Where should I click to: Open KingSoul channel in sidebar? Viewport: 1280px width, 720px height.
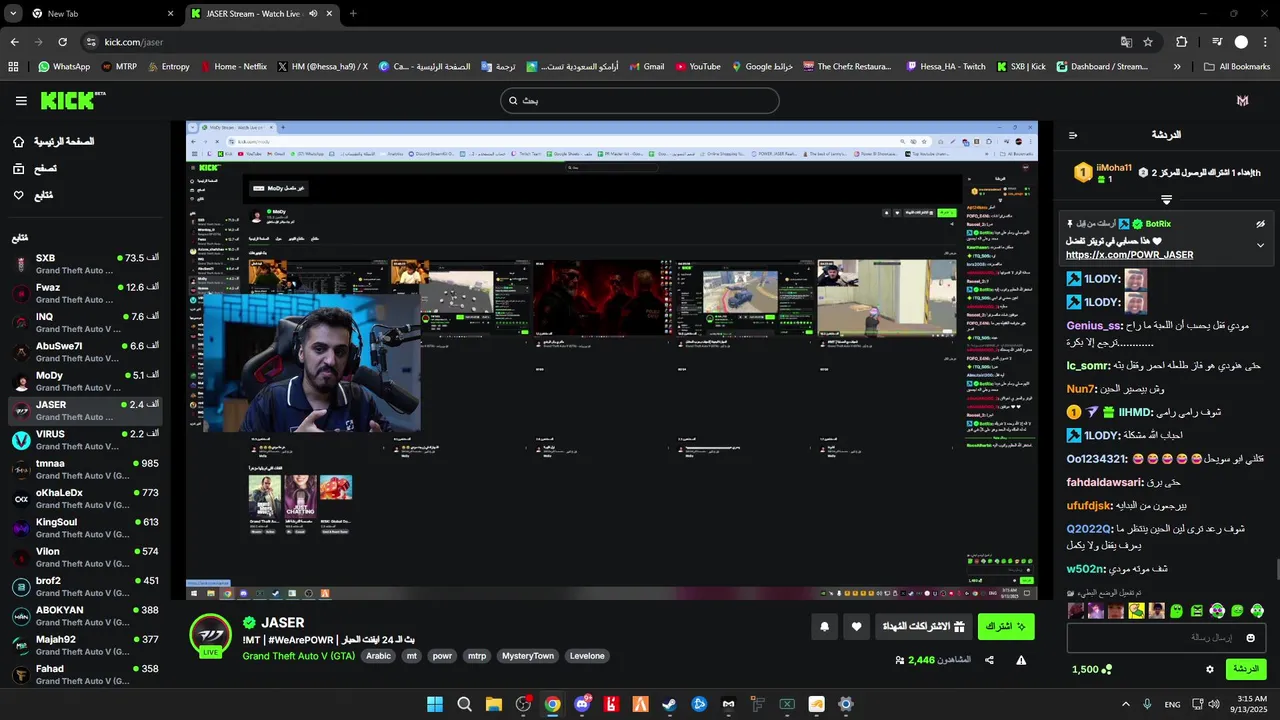pyautogui.click(x=85, y=528)
